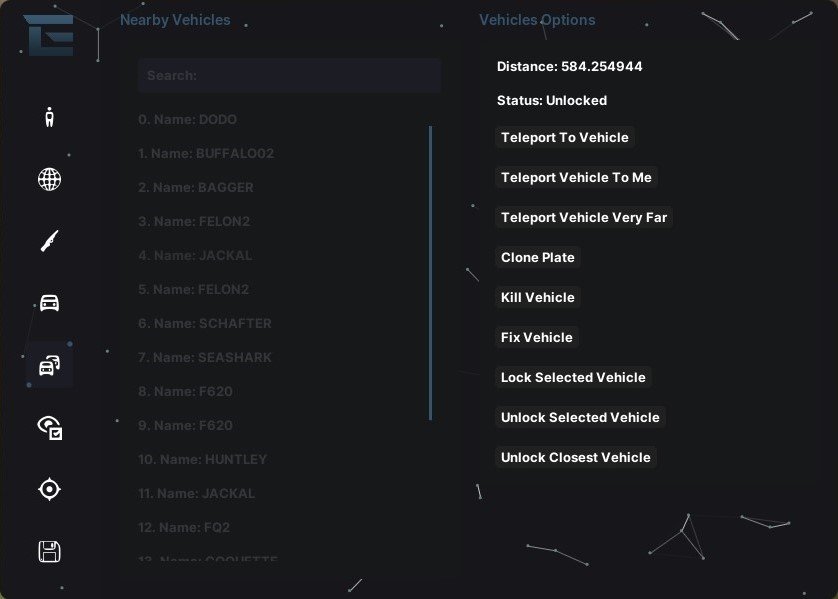Open the eye with checkmark visuals icon
838x599 pixels.
click(x=49, y=428)
